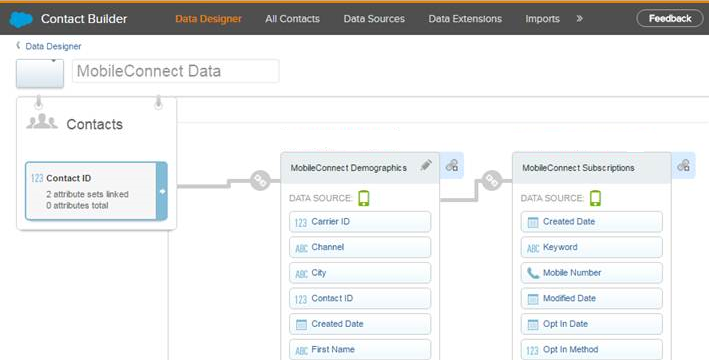
Task: Select the City attribute
Action: tap(360, 273)
